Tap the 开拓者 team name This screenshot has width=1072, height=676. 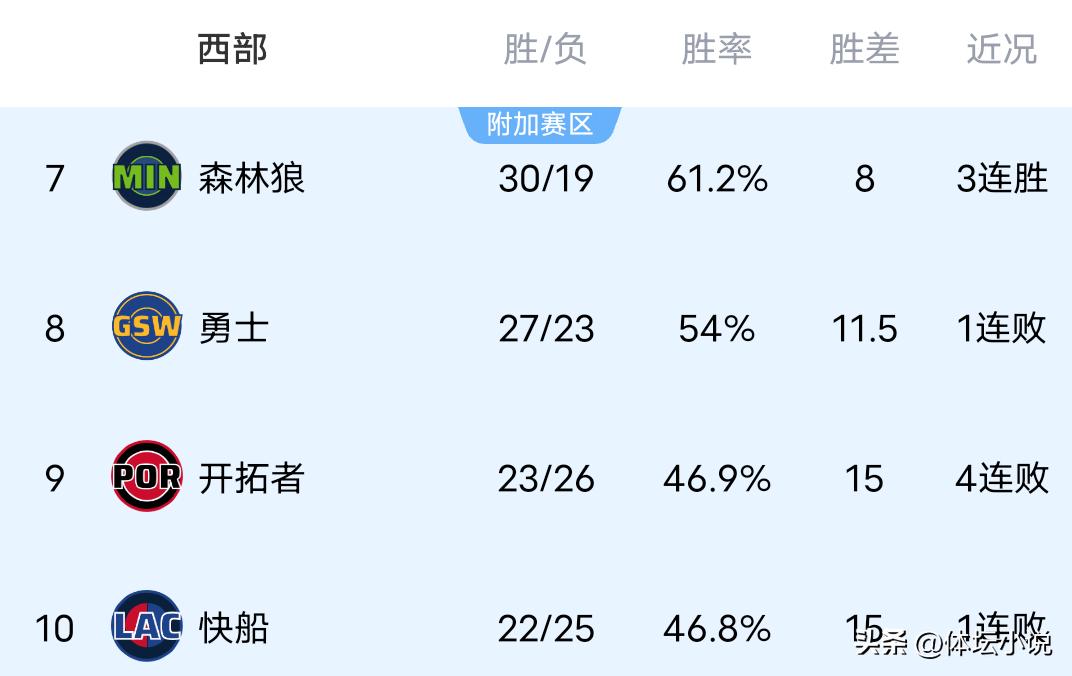click(x=251, y=478)
